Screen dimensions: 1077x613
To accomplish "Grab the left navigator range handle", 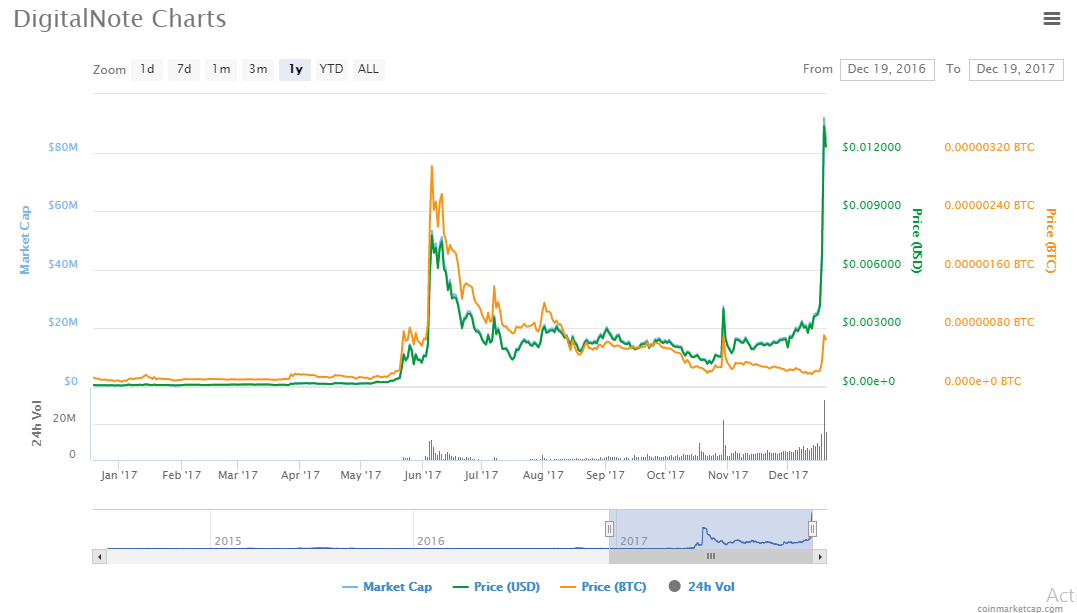I will (609, 528).
